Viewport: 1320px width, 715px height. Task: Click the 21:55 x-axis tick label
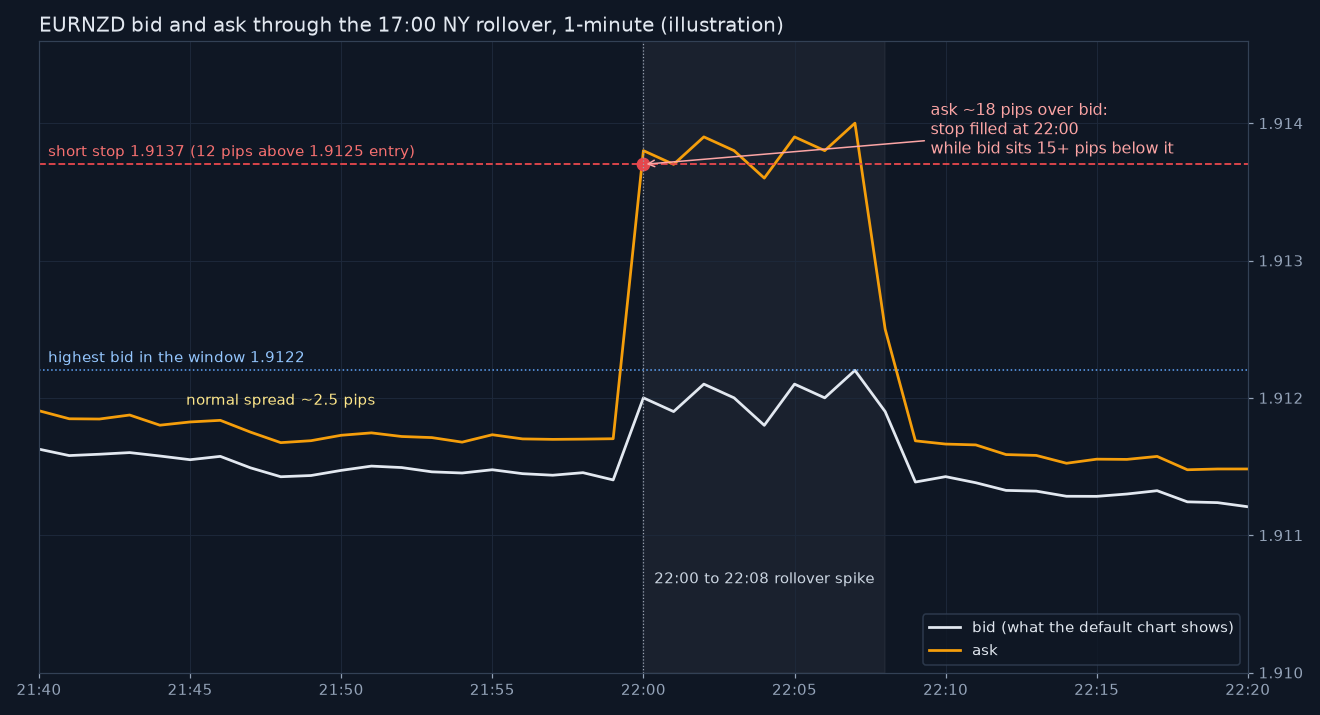[492, 690]
